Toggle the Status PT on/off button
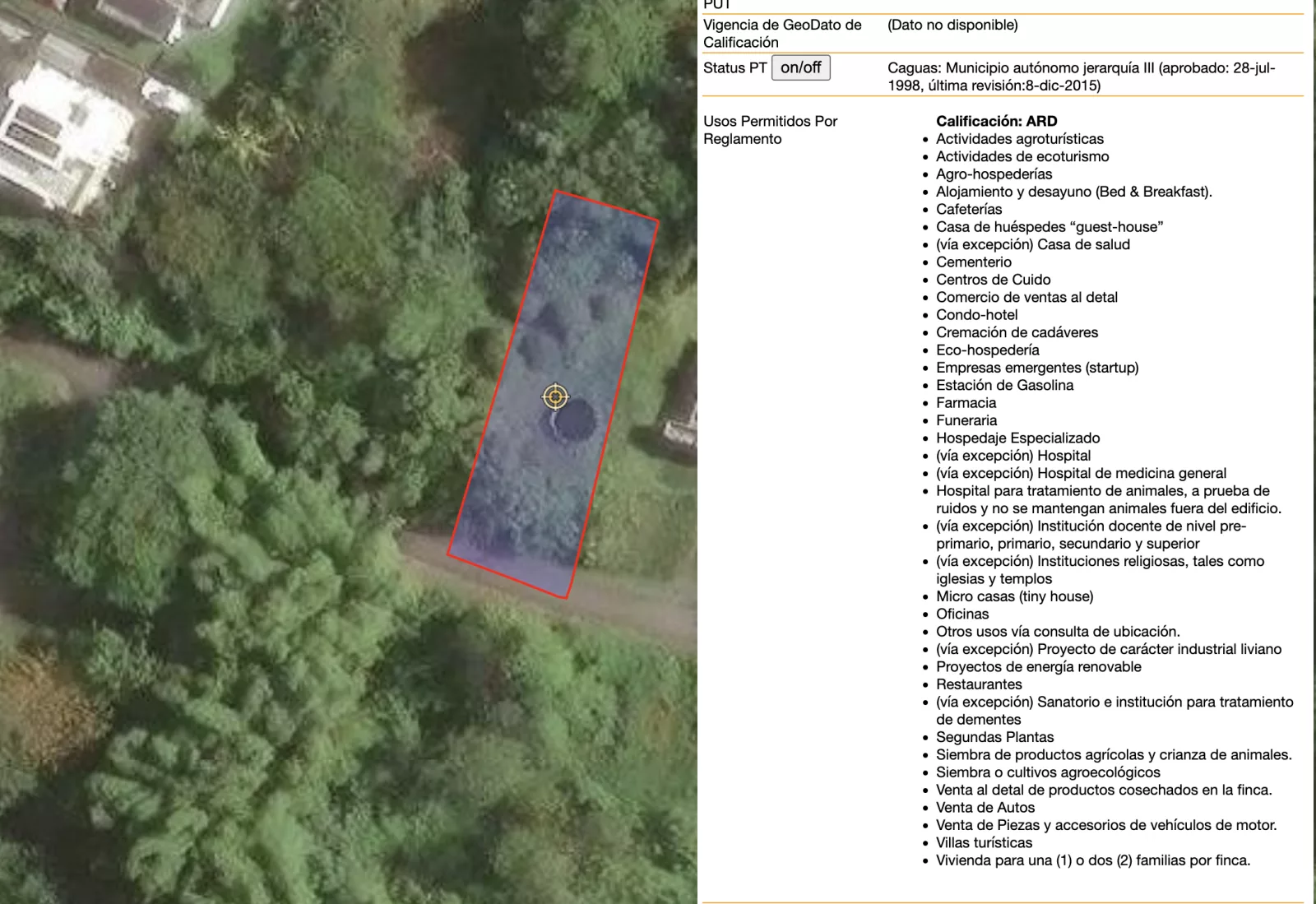The width and height of the screenshot is (1316, 904). (800, 67)
